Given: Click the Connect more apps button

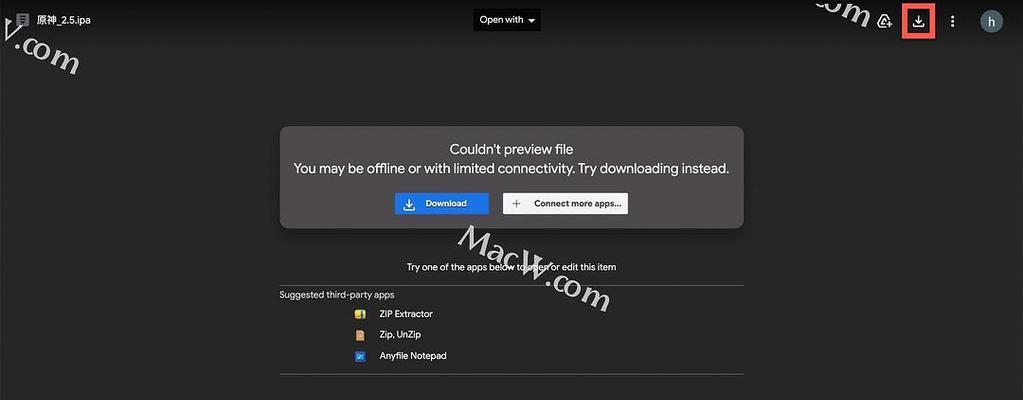Looking at the screenshot, I should click(565, 204).
